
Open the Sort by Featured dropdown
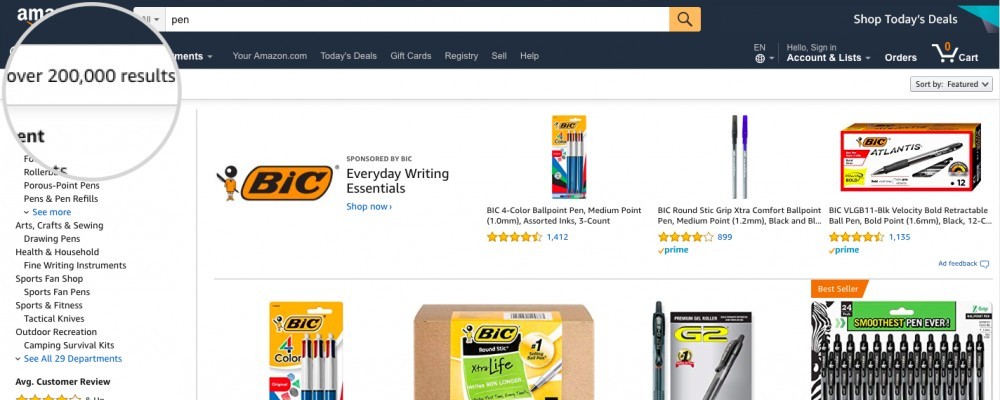[x=951, y=84]
